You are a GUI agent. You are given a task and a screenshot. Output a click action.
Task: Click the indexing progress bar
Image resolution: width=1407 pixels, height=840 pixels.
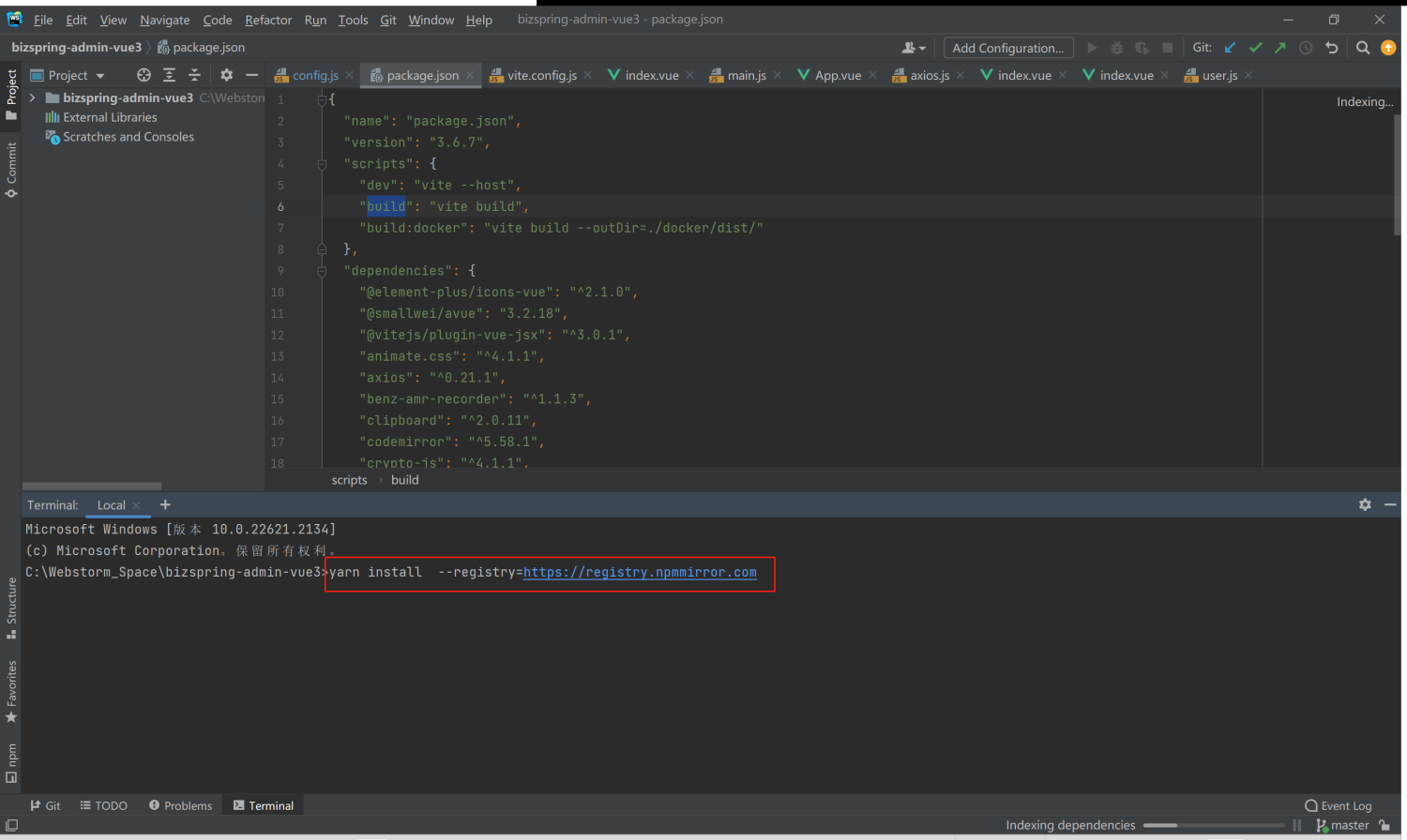point(1214,826)
